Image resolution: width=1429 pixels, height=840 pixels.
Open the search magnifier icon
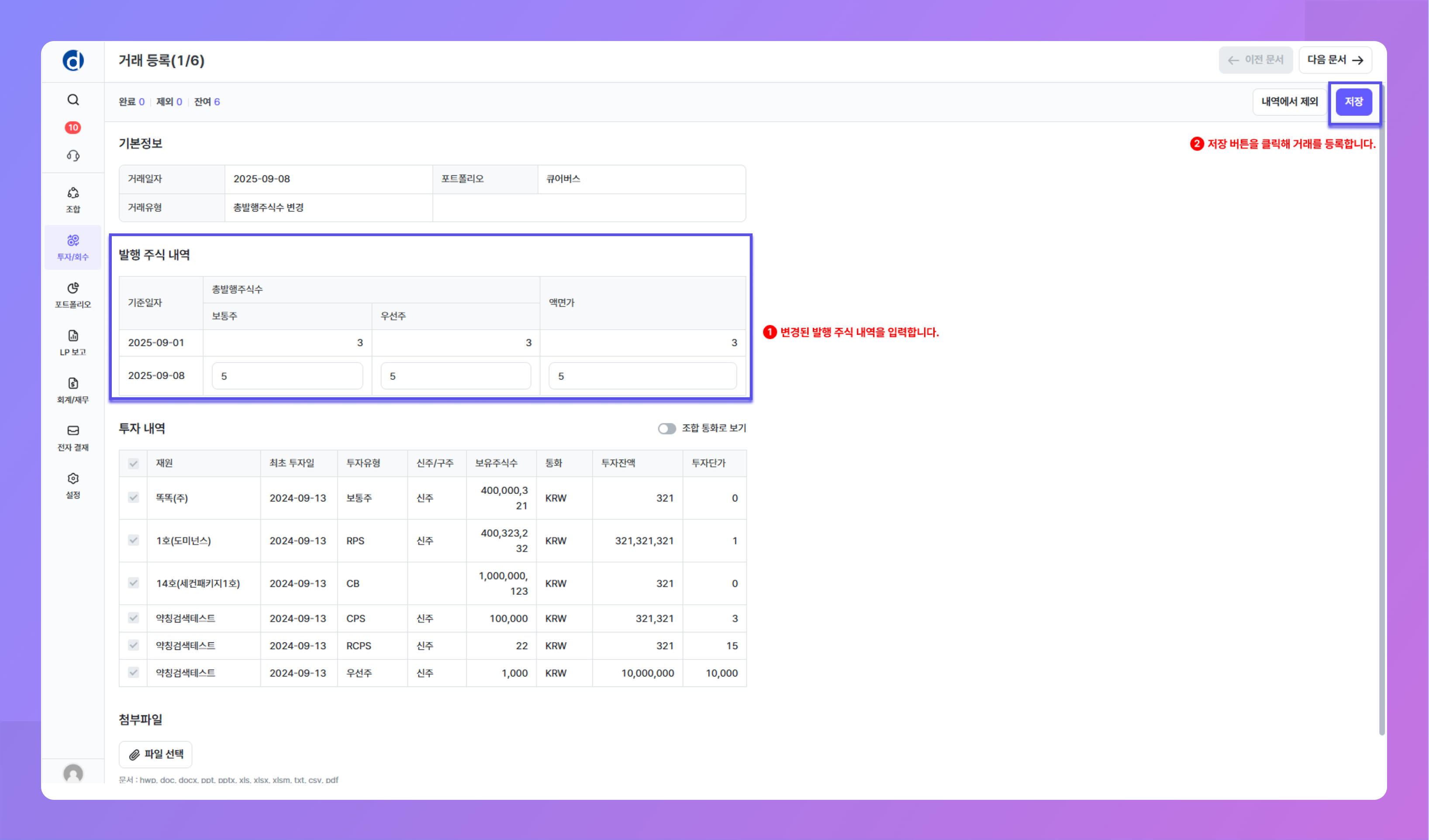(x=73, y=100)
